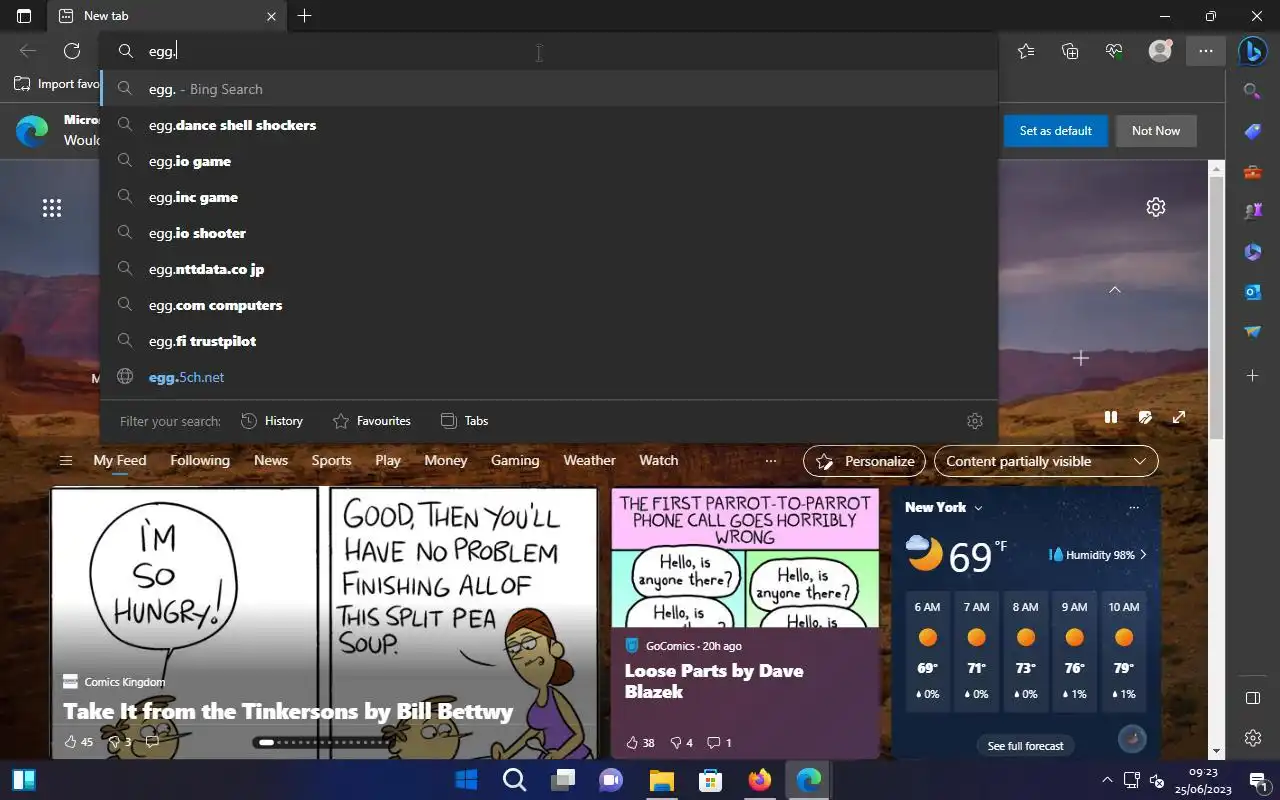Viewport: 1280px width, 800px height.
Task: Dismiss prompt with Not Now
Action: 1156,131
